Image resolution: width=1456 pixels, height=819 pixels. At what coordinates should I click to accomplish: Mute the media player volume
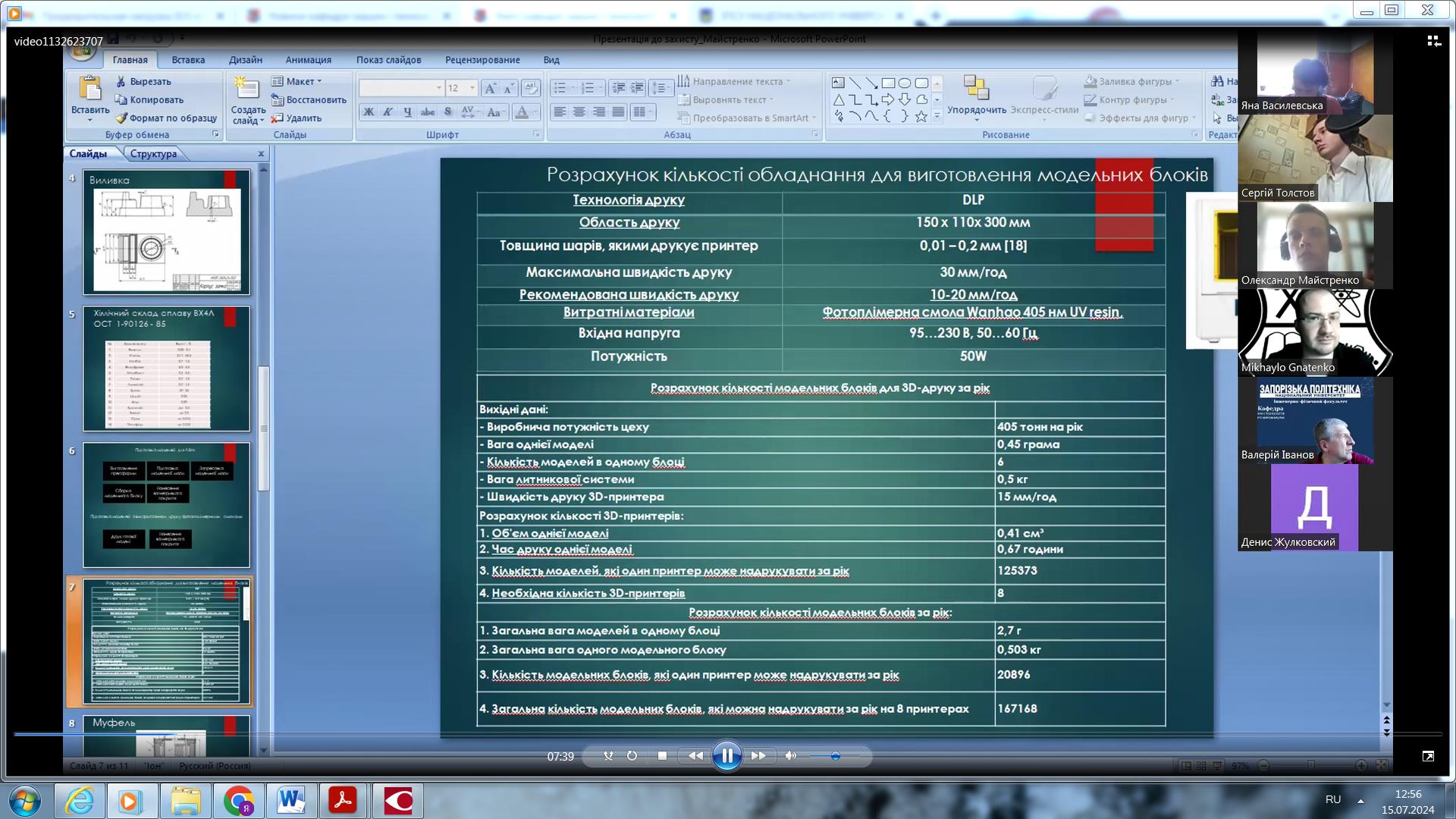(790, 755)
